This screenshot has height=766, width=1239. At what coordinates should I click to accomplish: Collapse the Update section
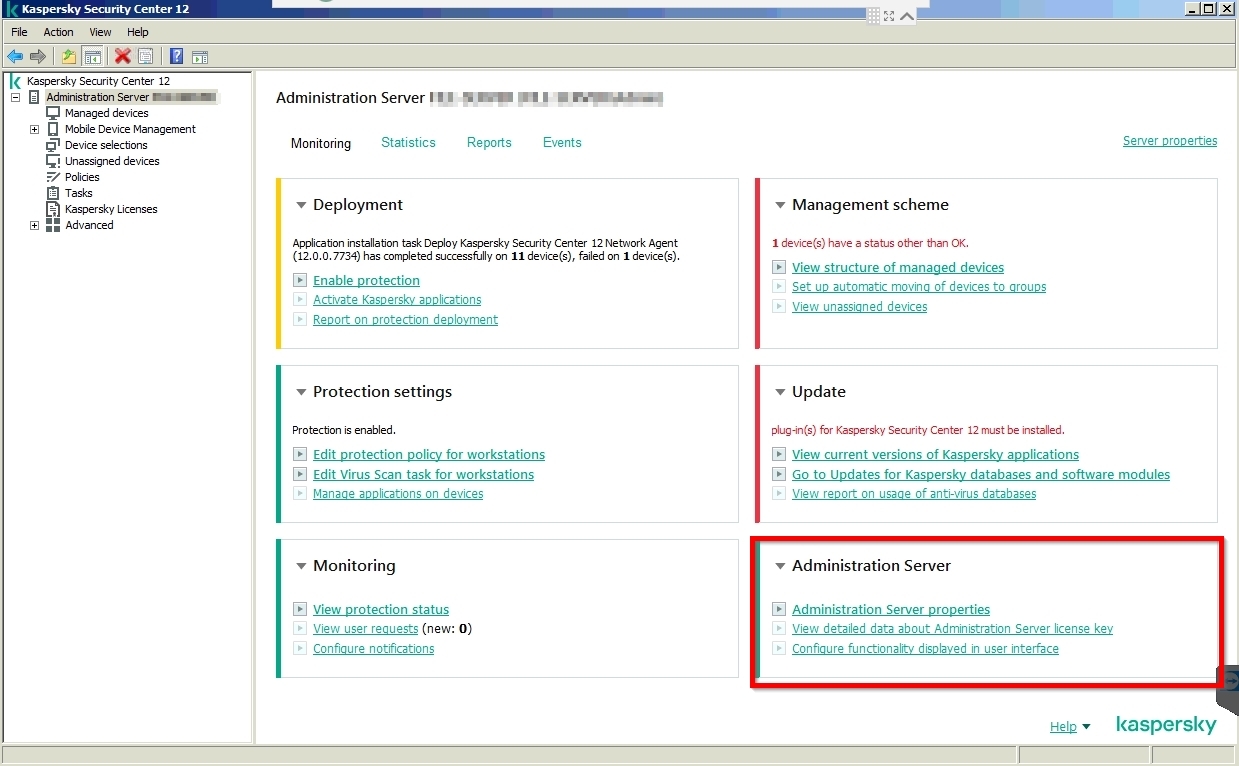(780, 392)
